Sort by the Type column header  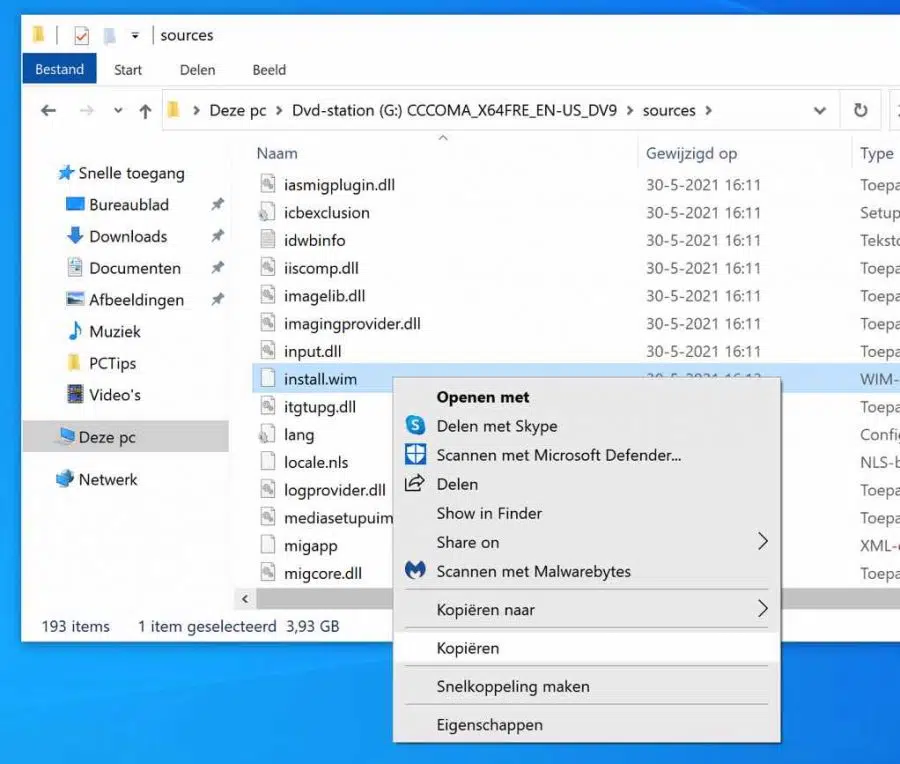[x=876, y=153]
